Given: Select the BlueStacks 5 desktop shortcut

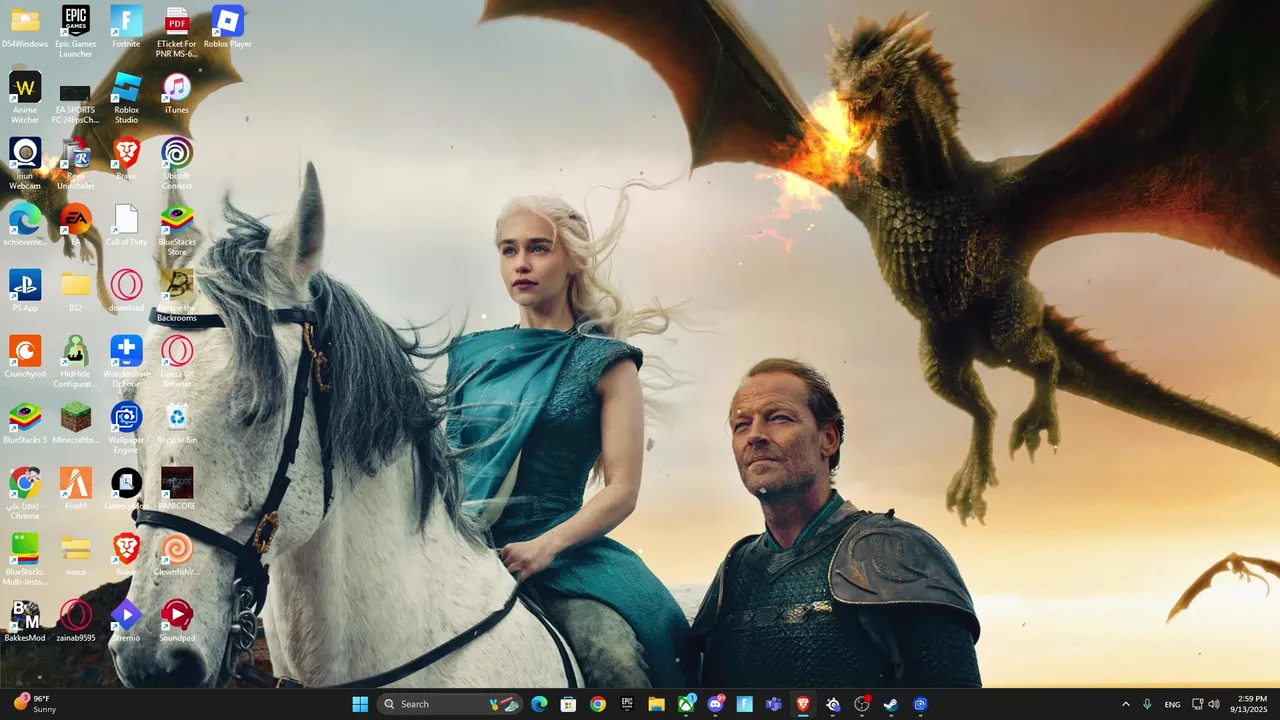Looking at the screenshot, I should click(x=25, y=423).
